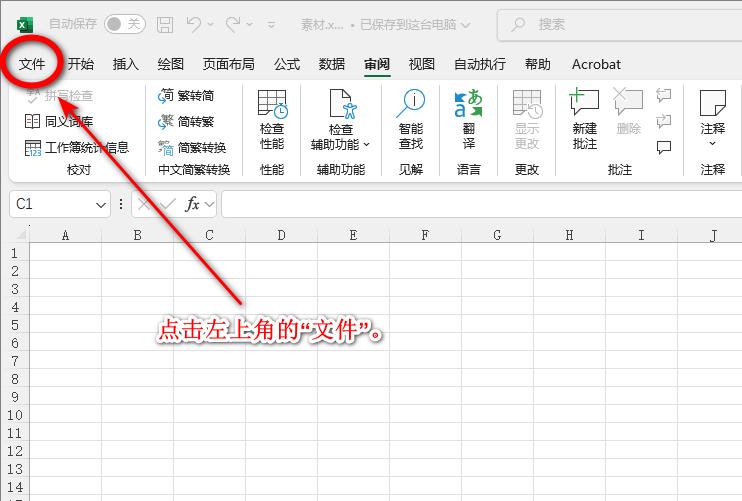Switch to the 自动执行 tab
Image resolution: width=742 pixels, height=501 pixels.
click(480, 64)
